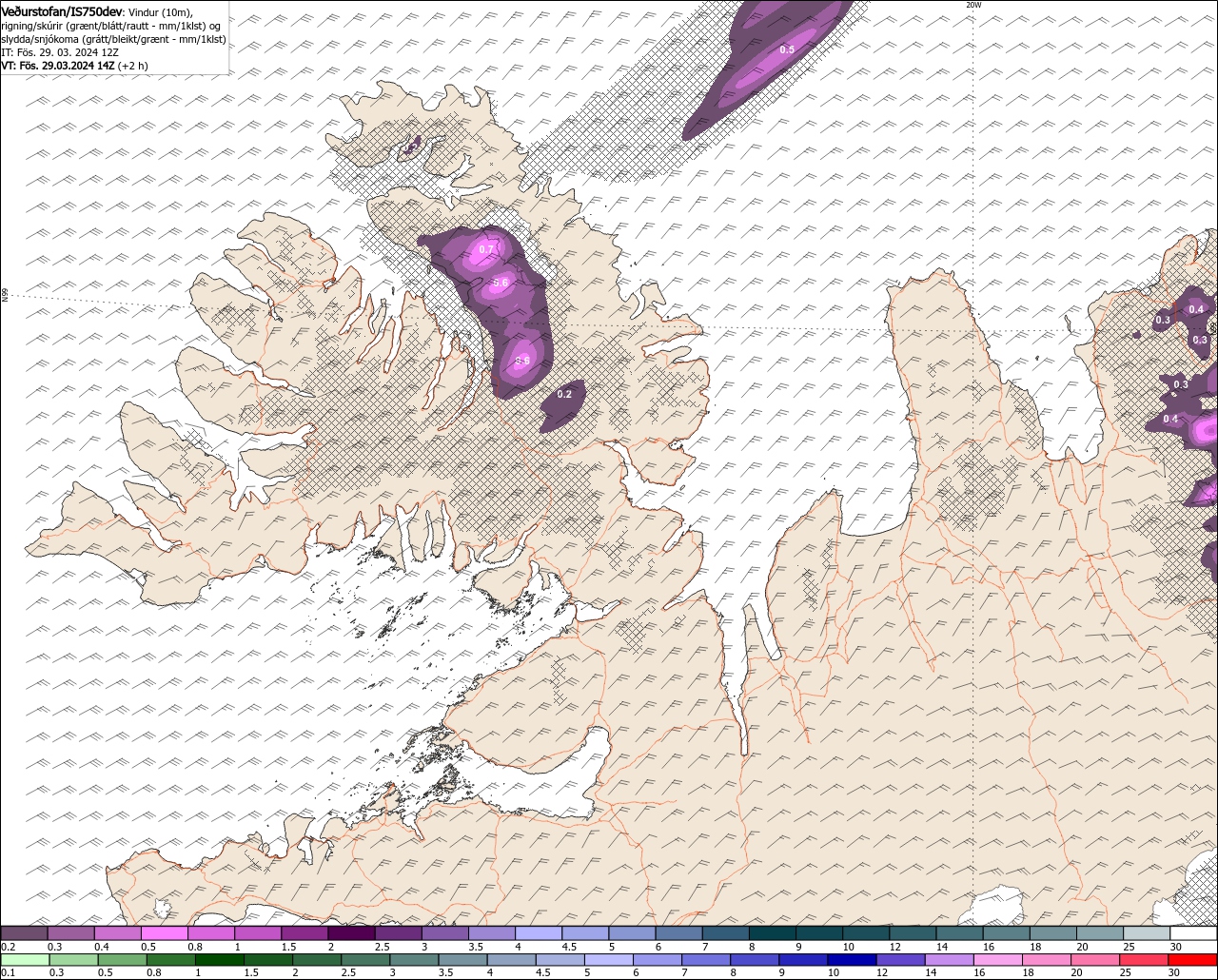
Task: Click the dark teal swatch labeled 8 in the upper legend
Action: point(772,933)
